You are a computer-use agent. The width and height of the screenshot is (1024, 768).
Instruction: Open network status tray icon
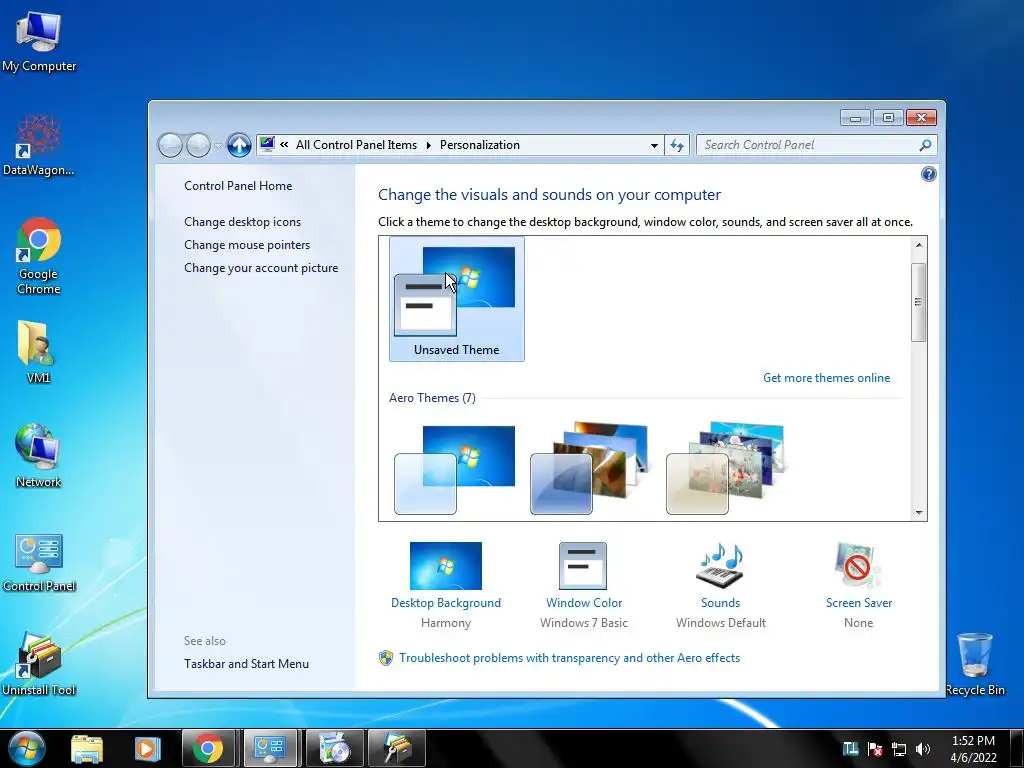[x=899, y=749]
